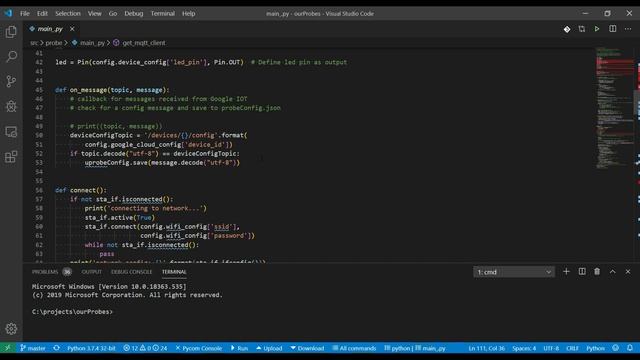This screenshot has width=640, height=360.
Task: Open the Debug menu
Action: (x=133, y=13)
